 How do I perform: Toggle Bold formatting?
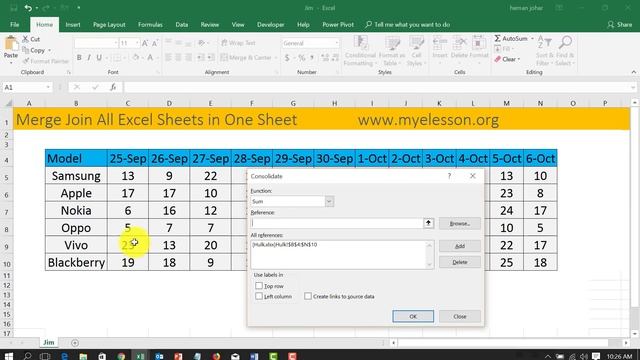click(x=79, y=58)
